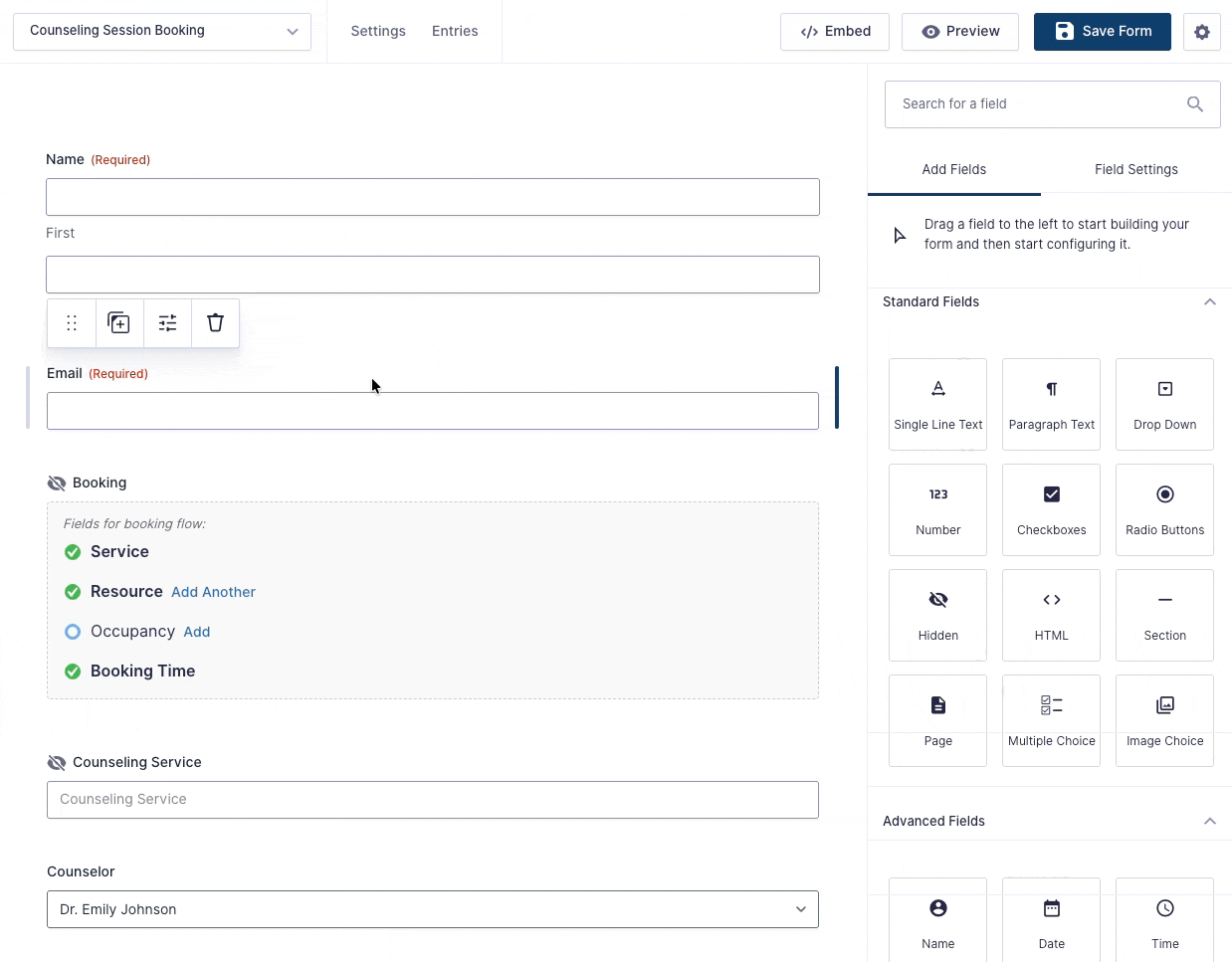Click the duplicate field icon in field toolbar
The height and width of the screenshot is (962, 1232).
[119, 323]
